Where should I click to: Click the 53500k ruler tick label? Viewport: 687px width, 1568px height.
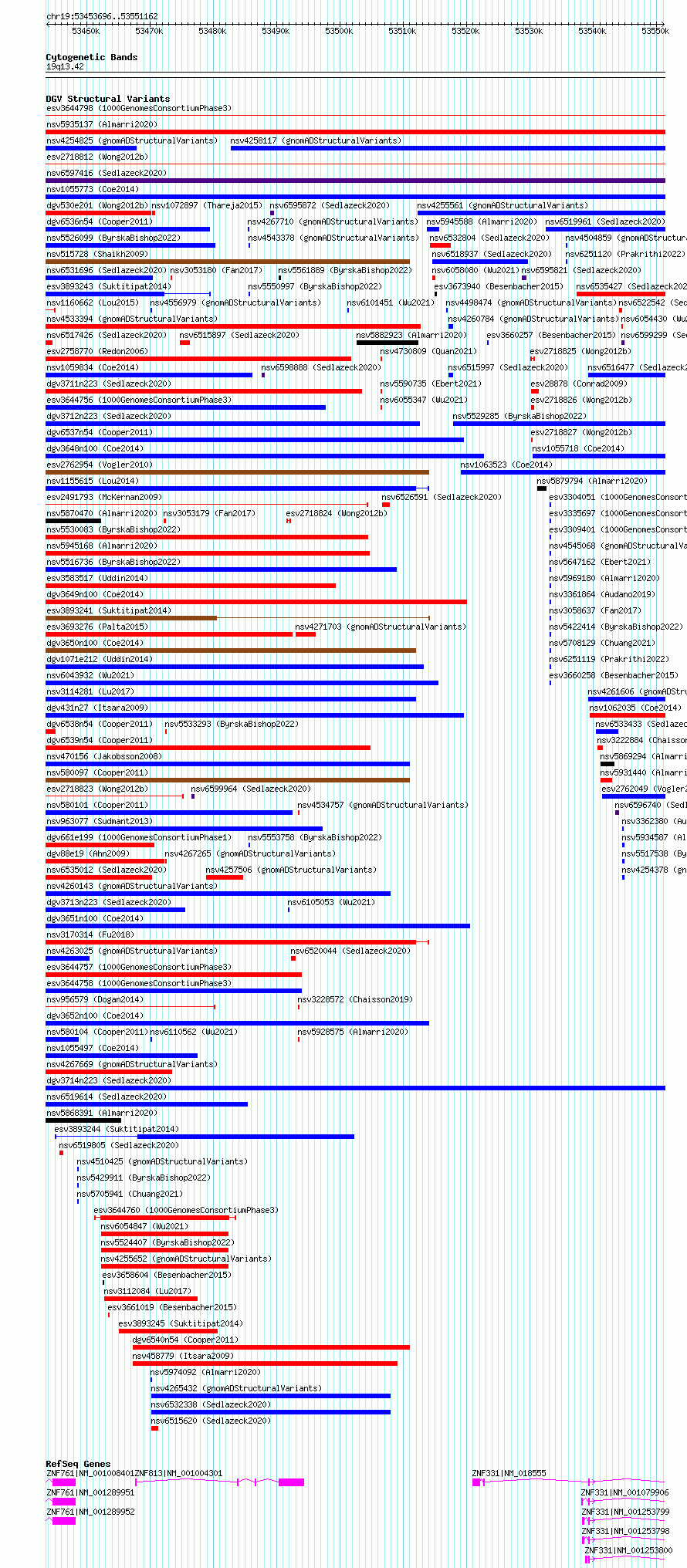point(339,31)
